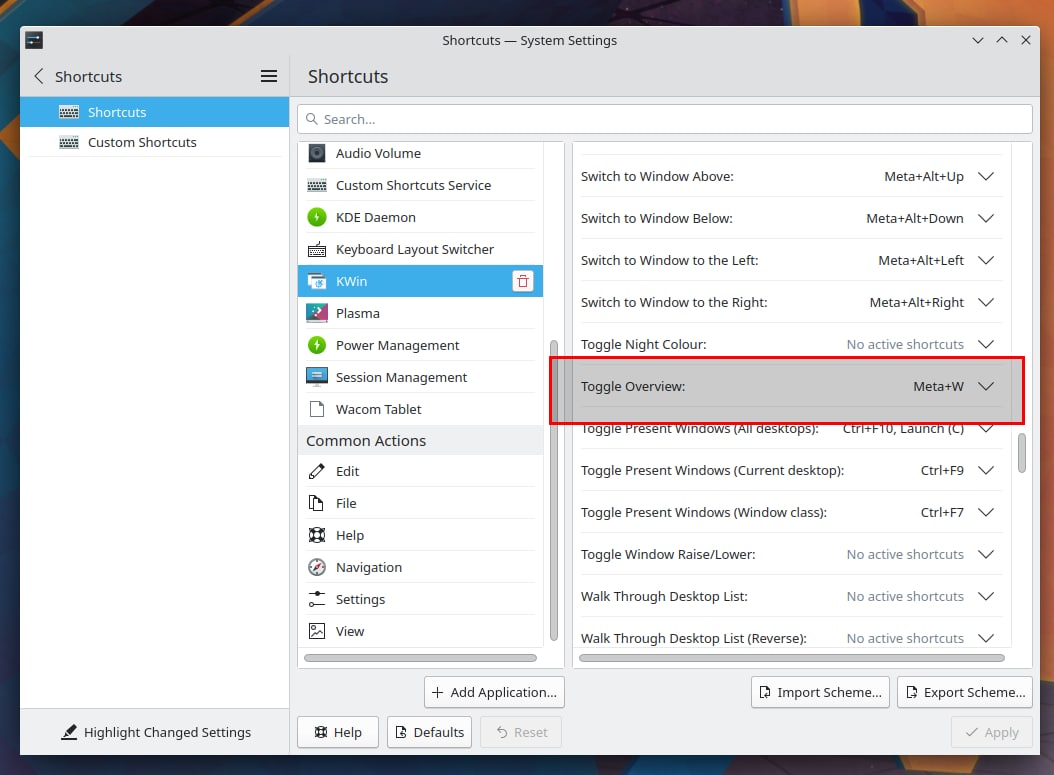Click the Meta+W shortcut value
Viewport: 1054px width, 775px height.
click(x=938, y=386)
